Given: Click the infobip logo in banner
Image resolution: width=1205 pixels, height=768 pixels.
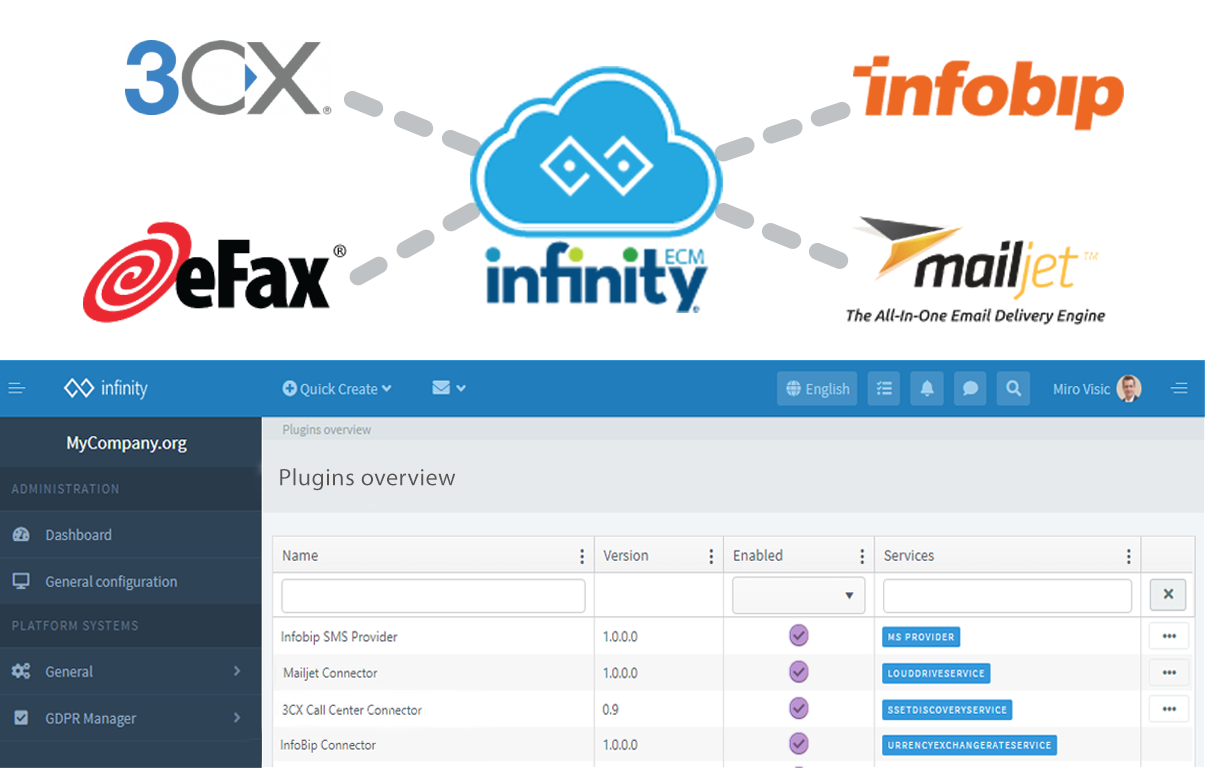Looking at the screenshot, I should click(988, 93).
